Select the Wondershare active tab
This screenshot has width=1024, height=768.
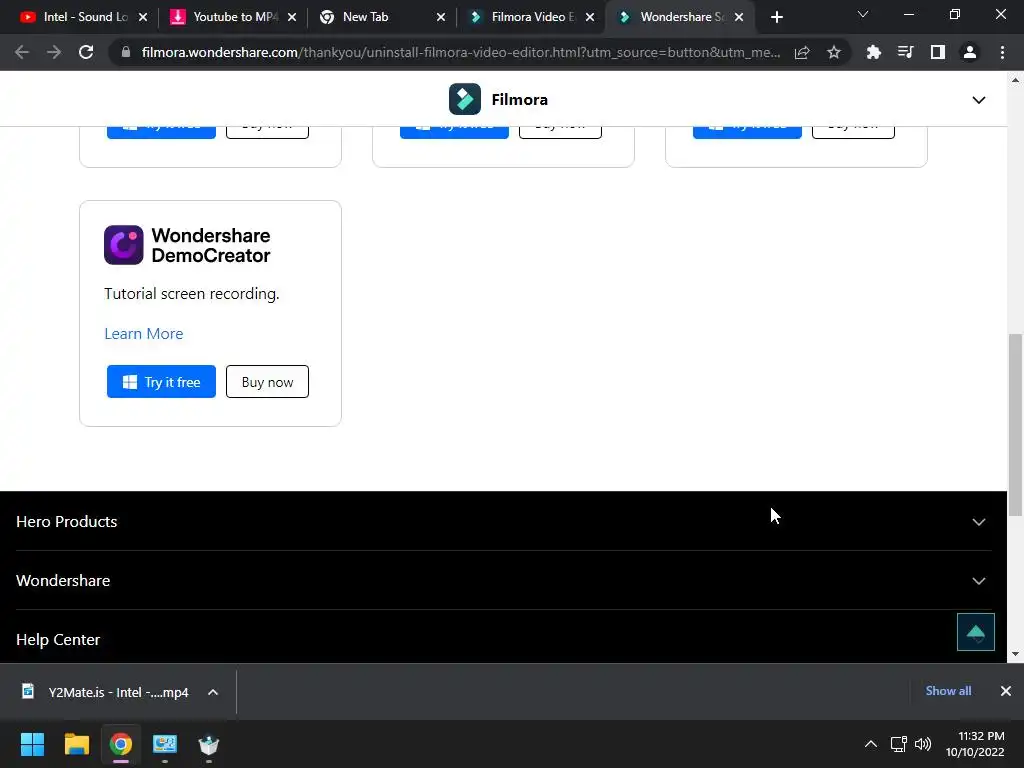pyautogui.click(x=679, y=17)
